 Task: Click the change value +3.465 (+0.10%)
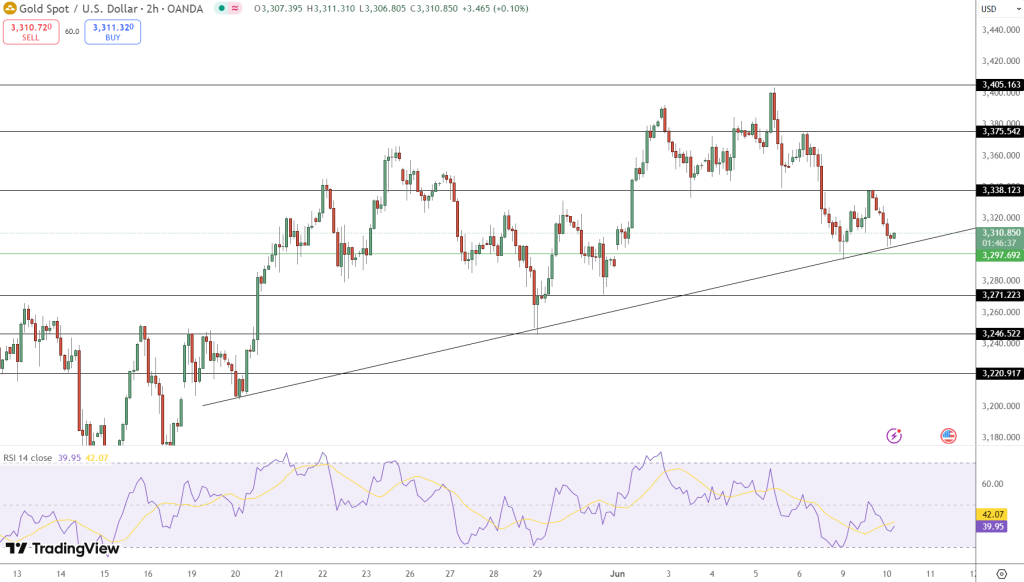click(496, 8)
